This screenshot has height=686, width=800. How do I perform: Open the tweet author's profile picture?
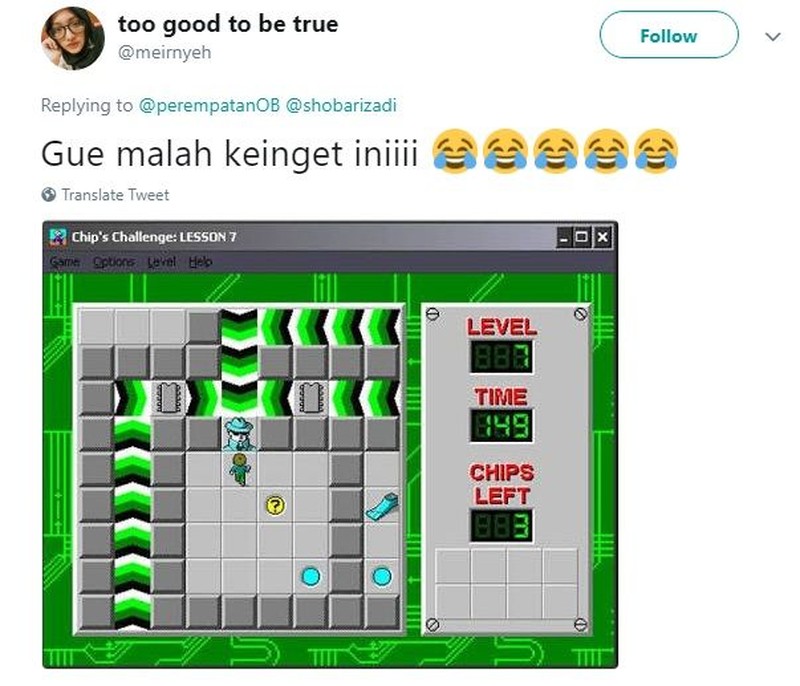[72, 38]
